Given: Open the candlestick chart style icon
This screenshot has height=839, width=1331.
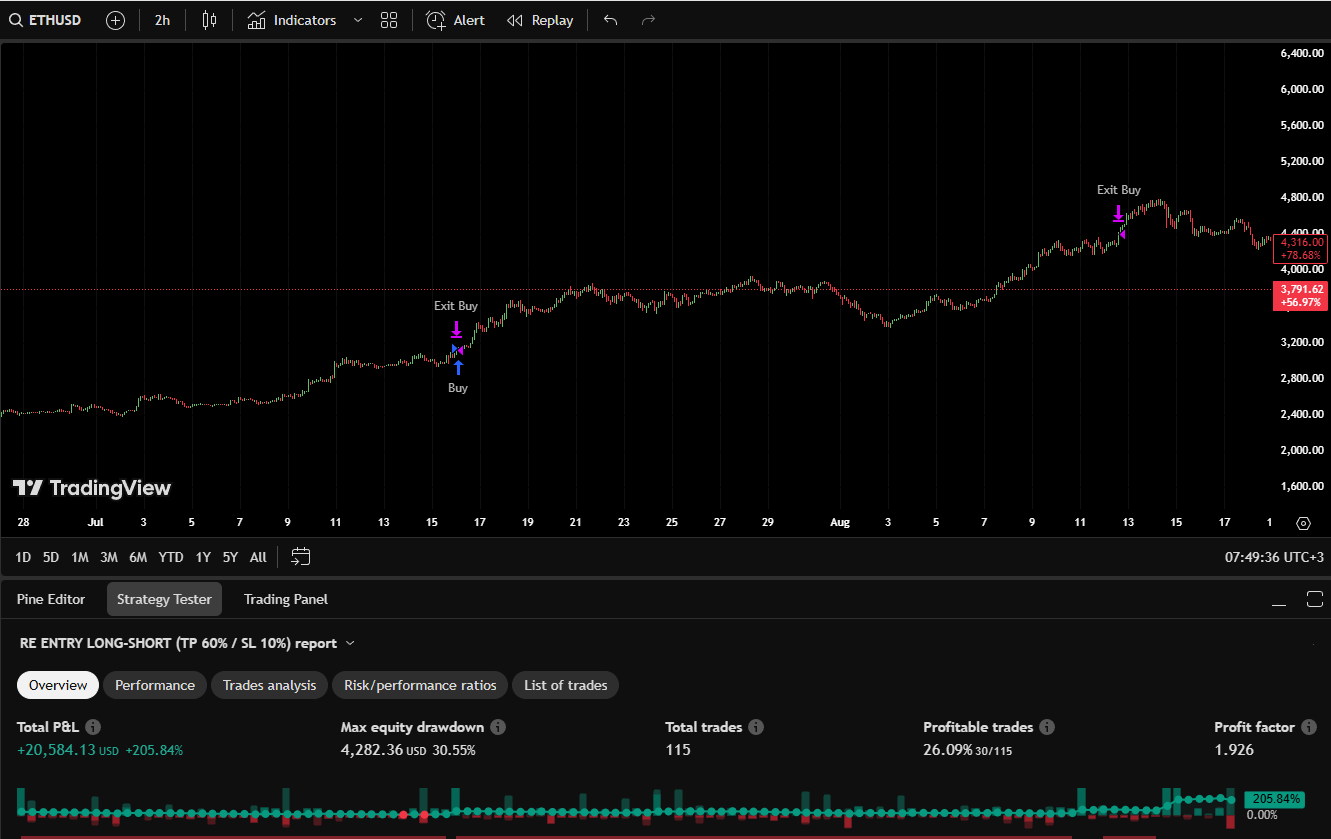Looking at the screenshot, I should tap(209, 20).
